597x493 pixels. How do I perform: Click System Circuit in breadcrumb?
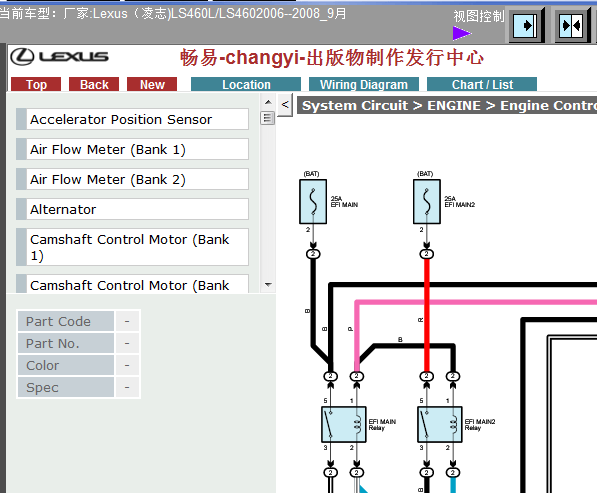354,105
